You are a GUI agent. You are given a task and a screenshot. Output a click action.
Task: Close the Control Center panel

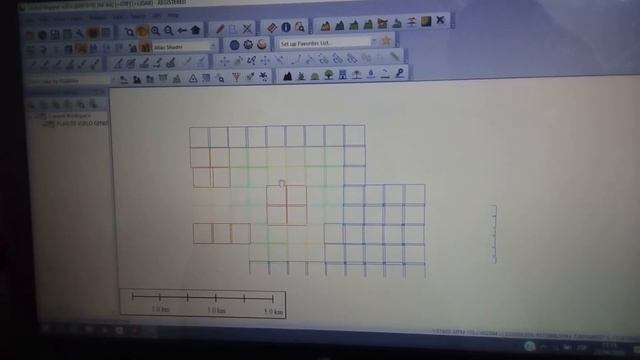[102, 93]
